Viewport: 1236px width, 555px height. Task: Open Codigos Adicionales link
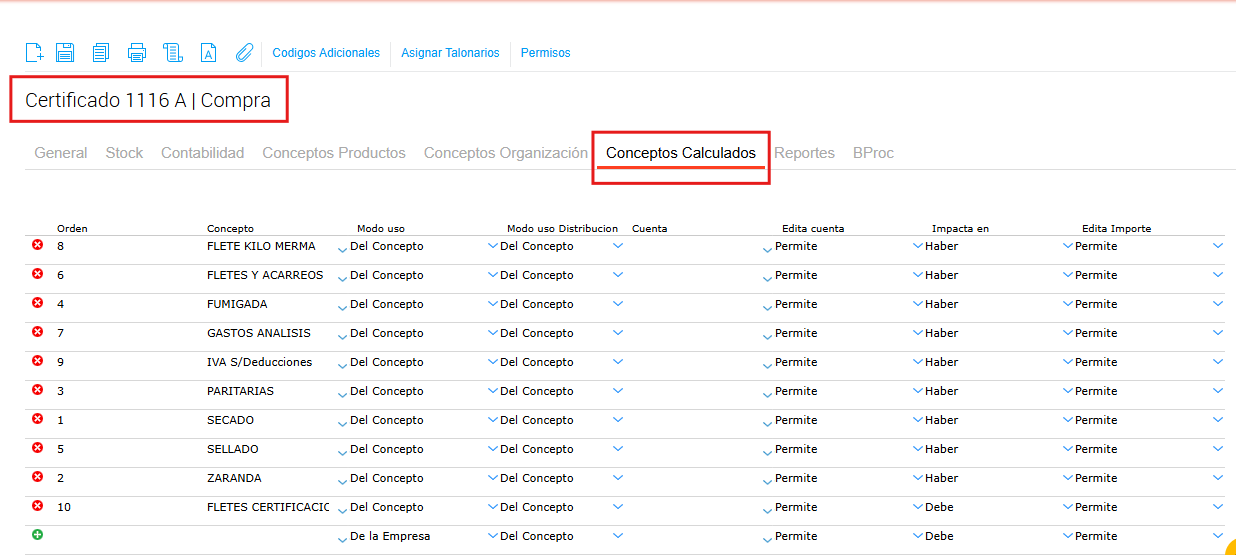pyautogui.click(x=326, y=53)
